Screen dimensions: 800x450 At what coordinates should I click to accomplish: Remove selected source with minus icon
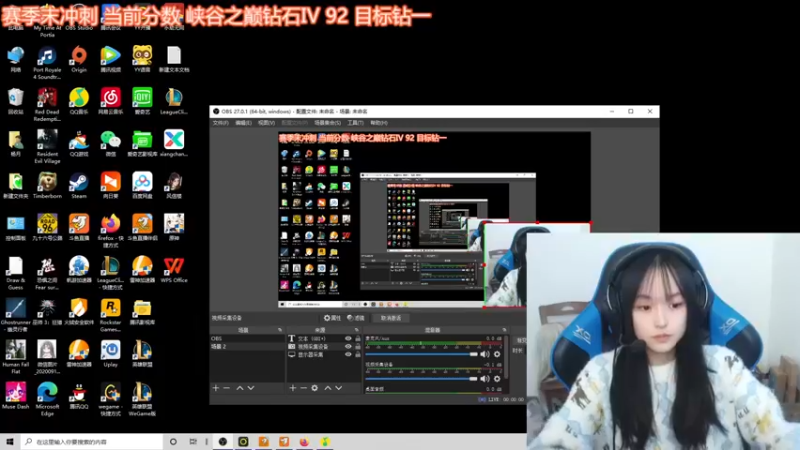pyautogui.click(x=304, y=388)
